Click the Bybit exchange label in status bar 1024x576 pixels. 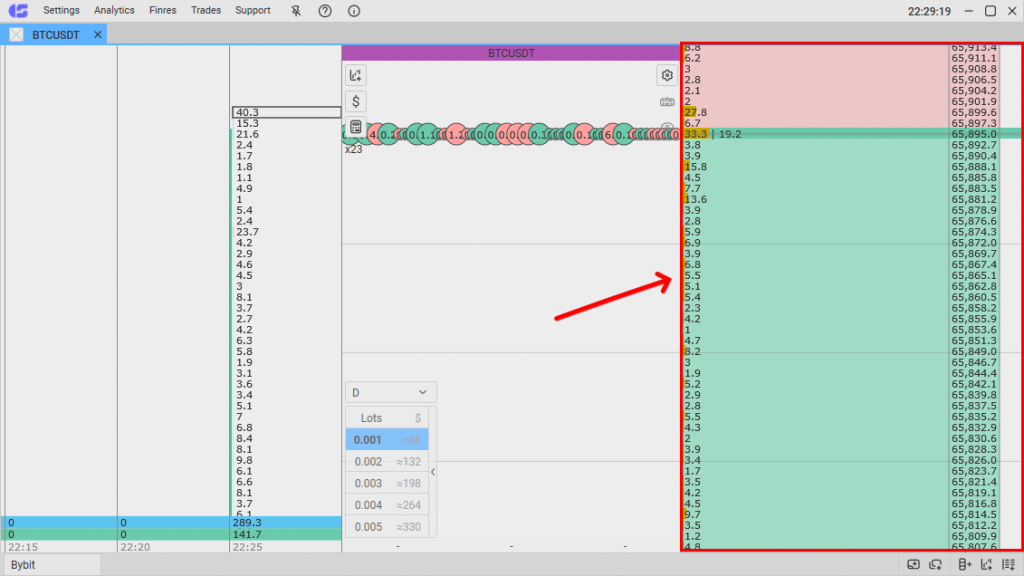tap(23, 565)
